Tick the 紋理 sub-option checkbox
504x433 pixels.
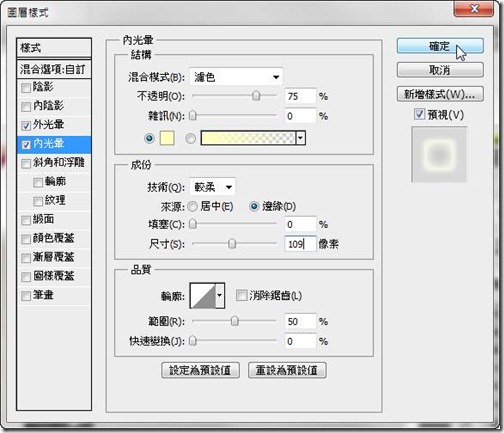38,201
